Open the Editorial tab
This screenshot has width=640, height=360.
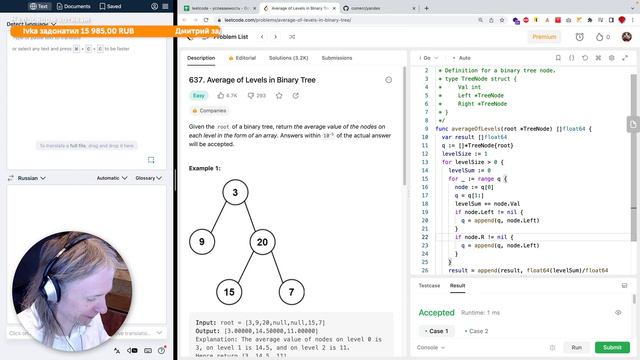(x=242, y=58)
